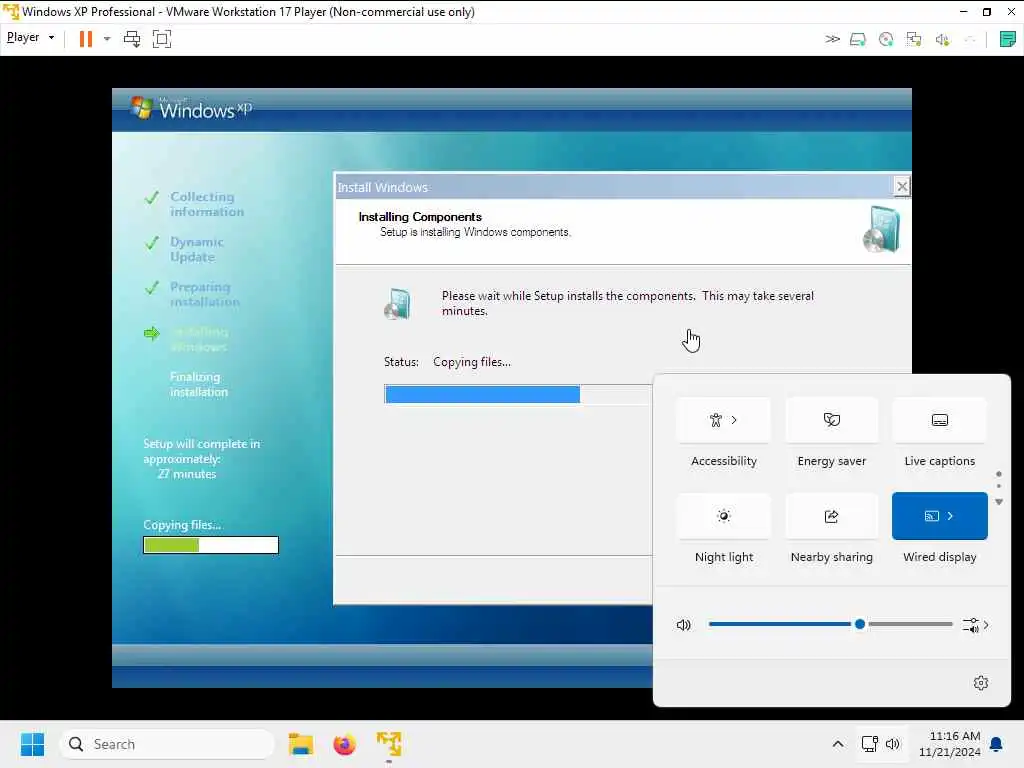
Task: Open the network adapter device icon
Action: pos(914,40)
